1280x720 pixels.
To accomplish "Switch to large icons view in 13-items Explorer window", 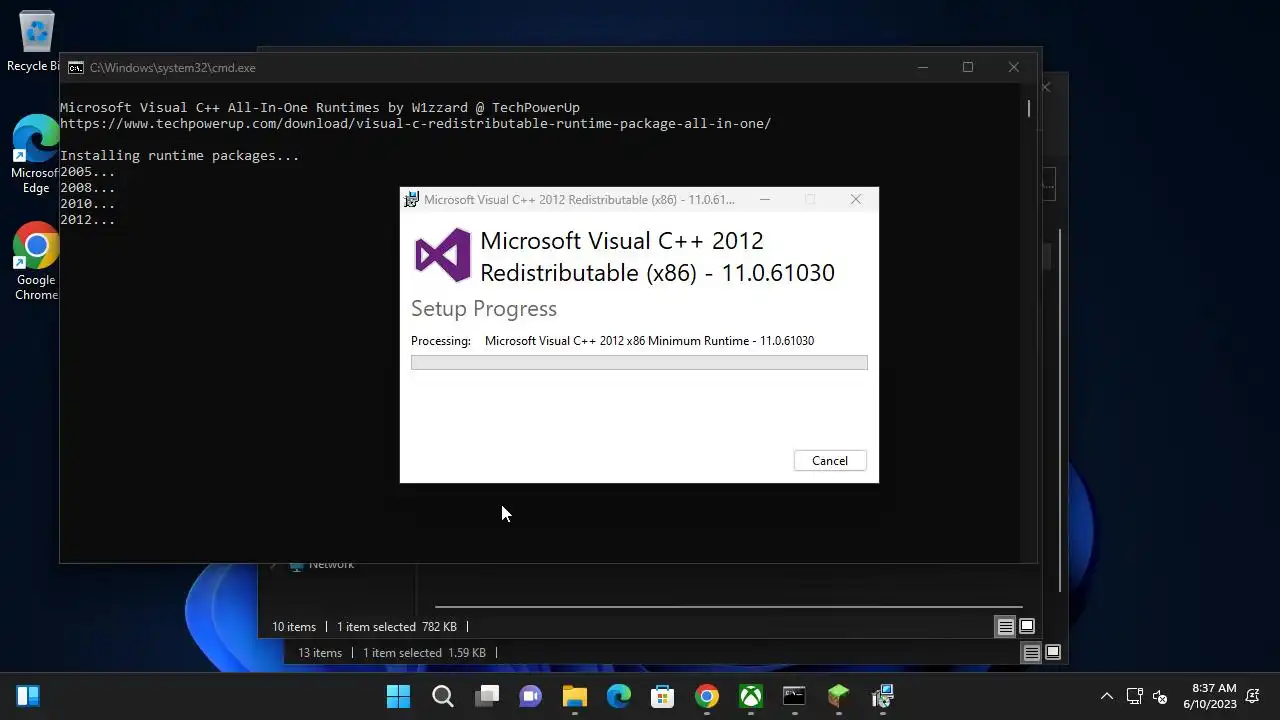I will (1053, 653).
